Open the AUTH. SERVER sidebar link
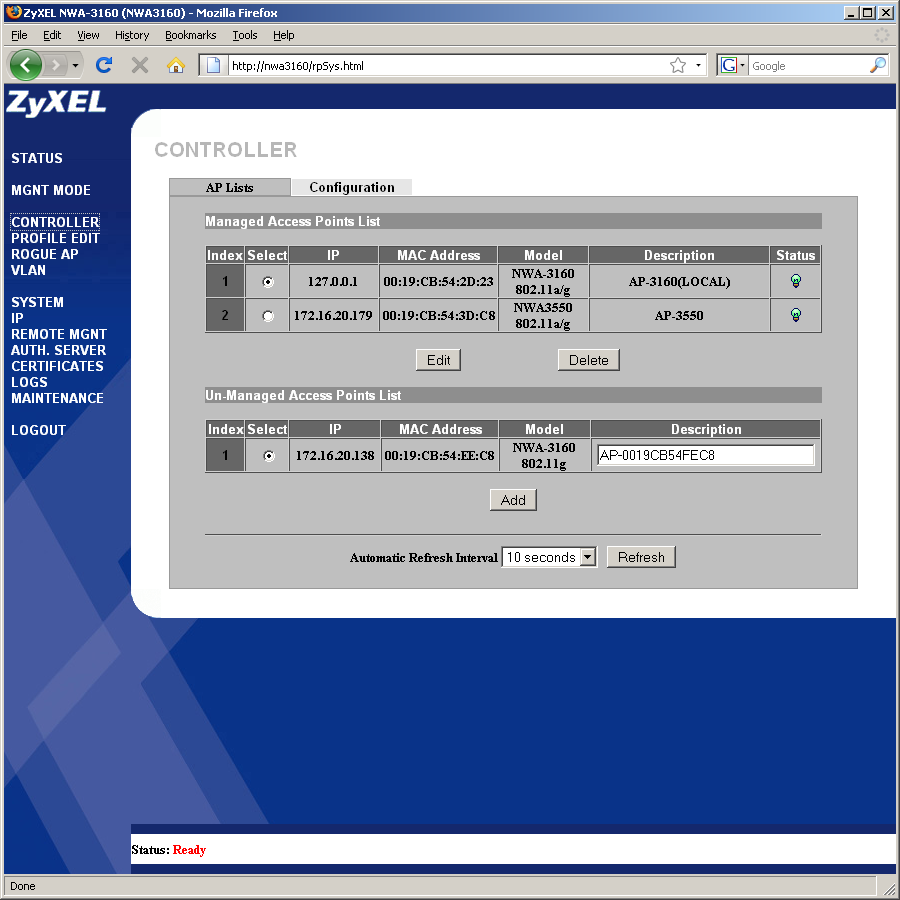 [59, 350]
